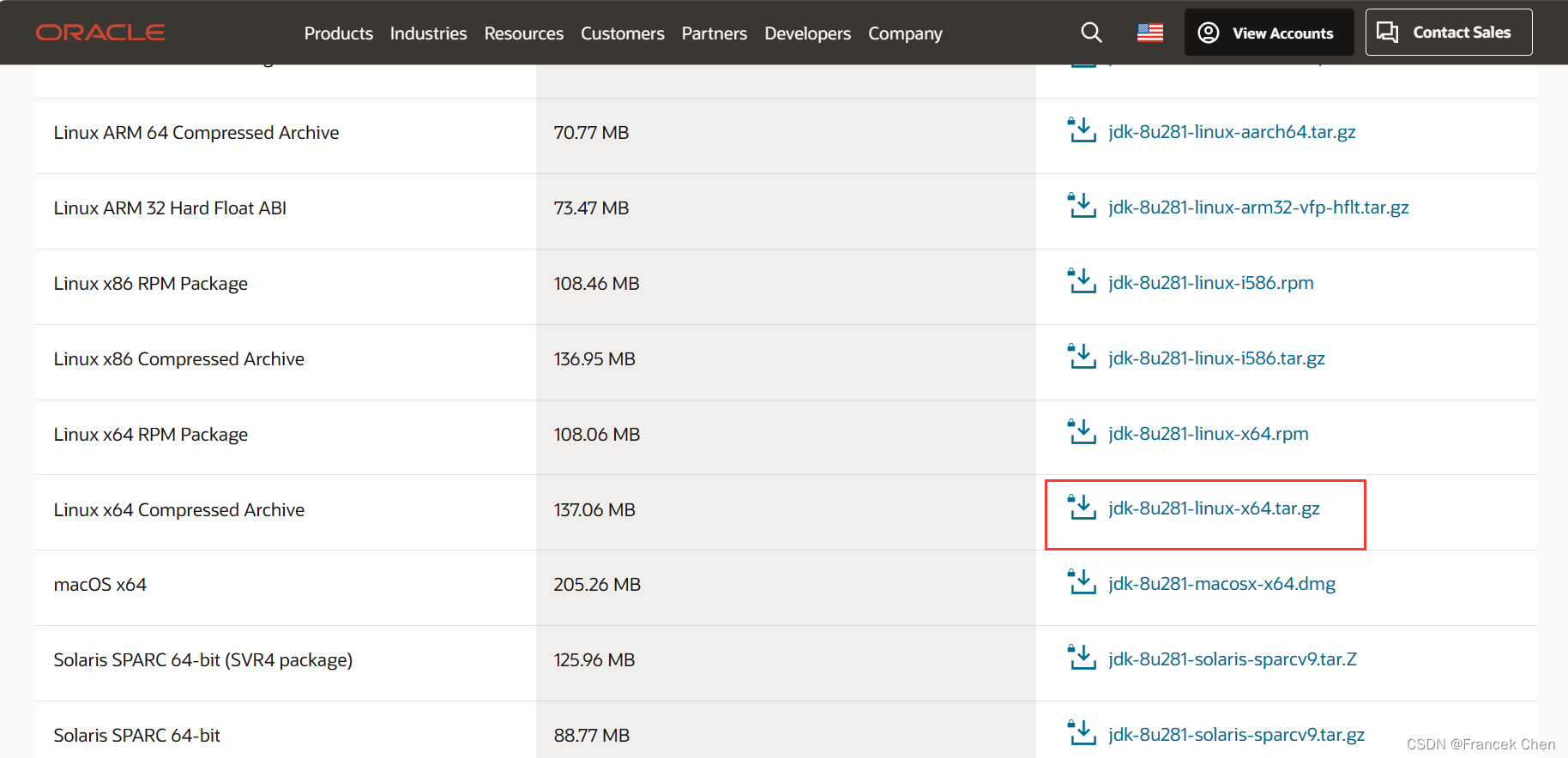Screen dimensions: 1568x758
Task: Select the macOS x64 row label
Action: tap(100, 585)
